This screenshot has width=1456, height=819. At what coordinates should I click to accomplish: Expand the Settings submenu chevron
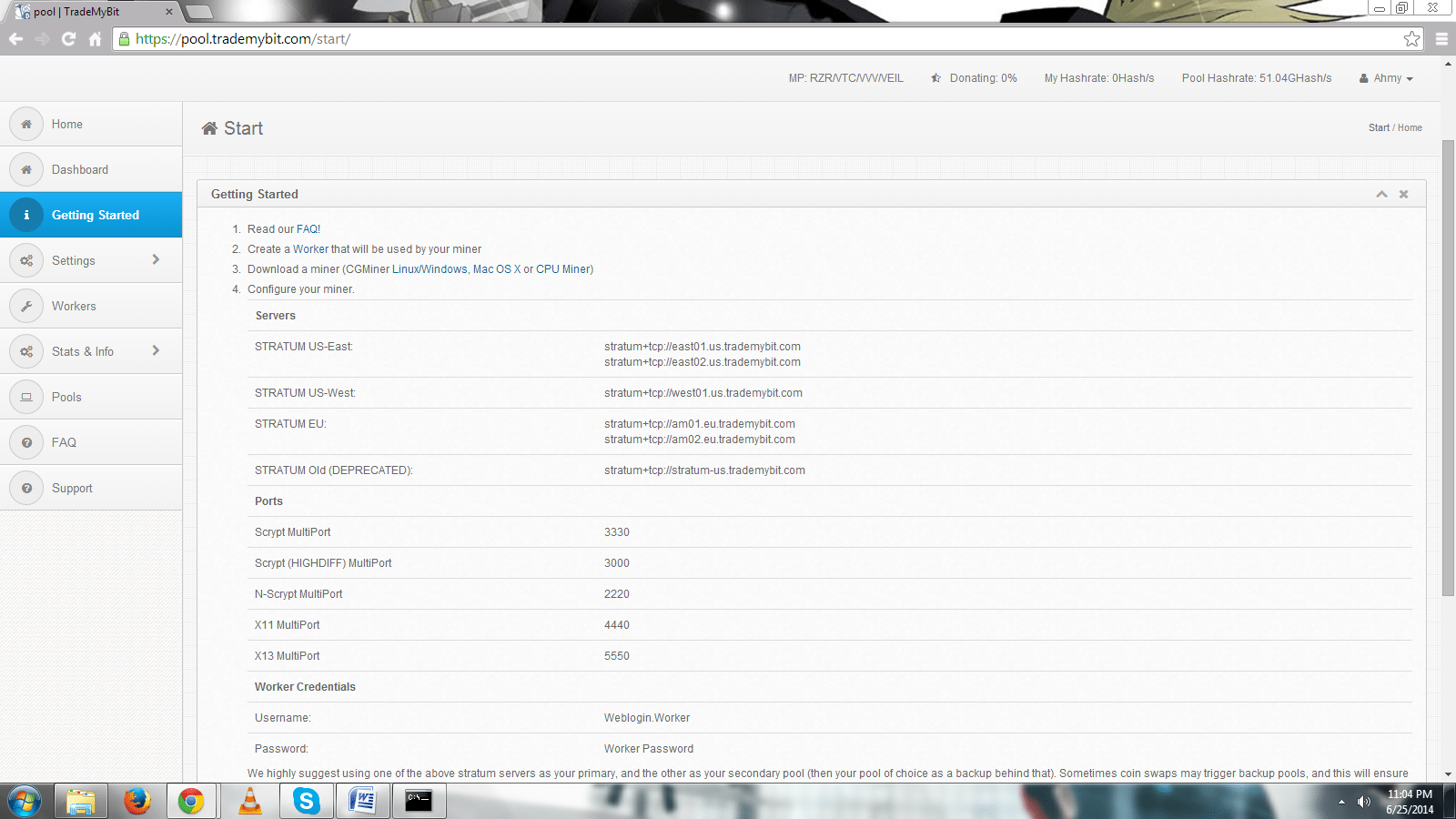click(x=156, y=259)
